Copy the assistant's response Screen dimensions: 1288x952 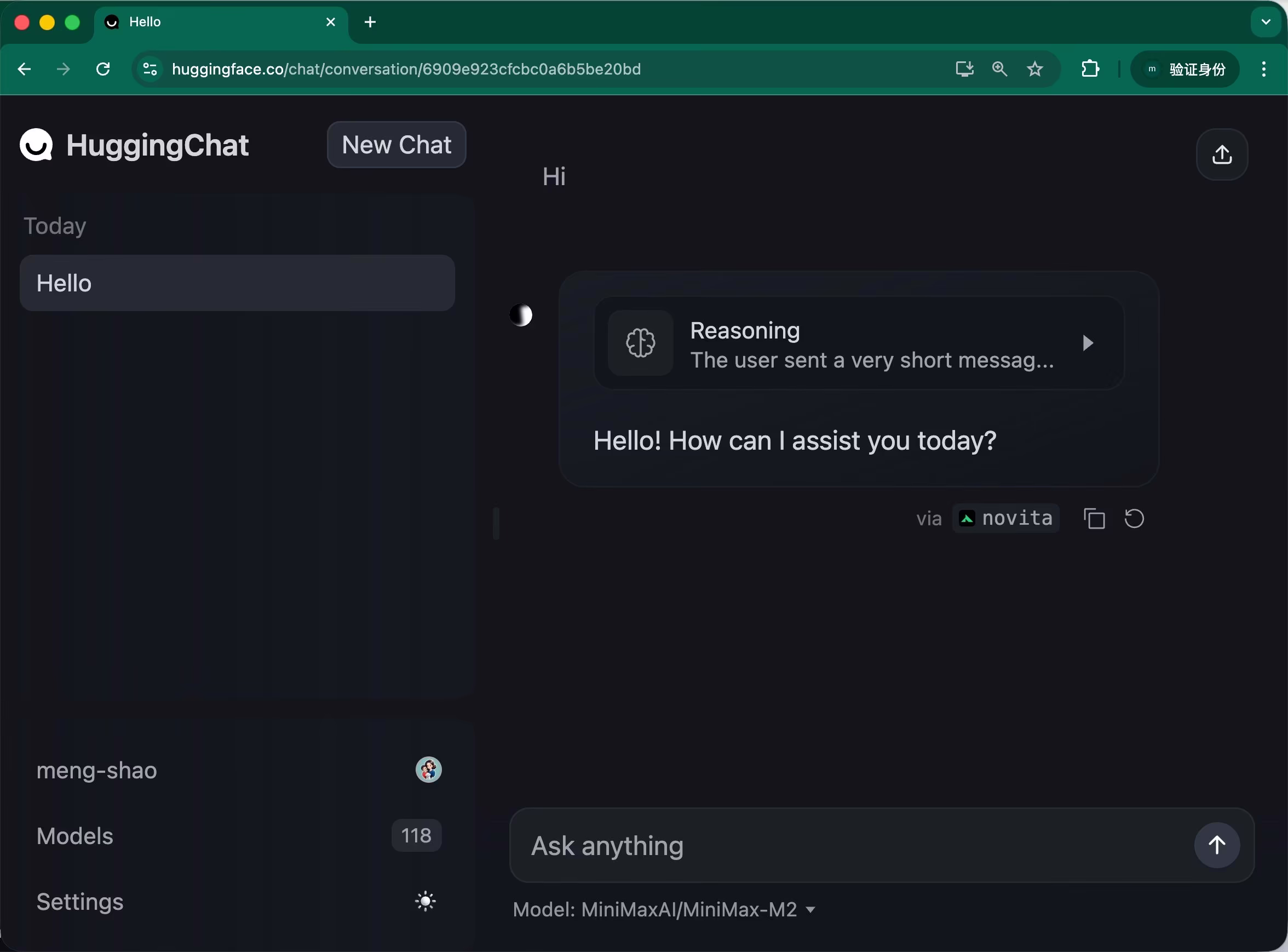(x=1094, y=518)
